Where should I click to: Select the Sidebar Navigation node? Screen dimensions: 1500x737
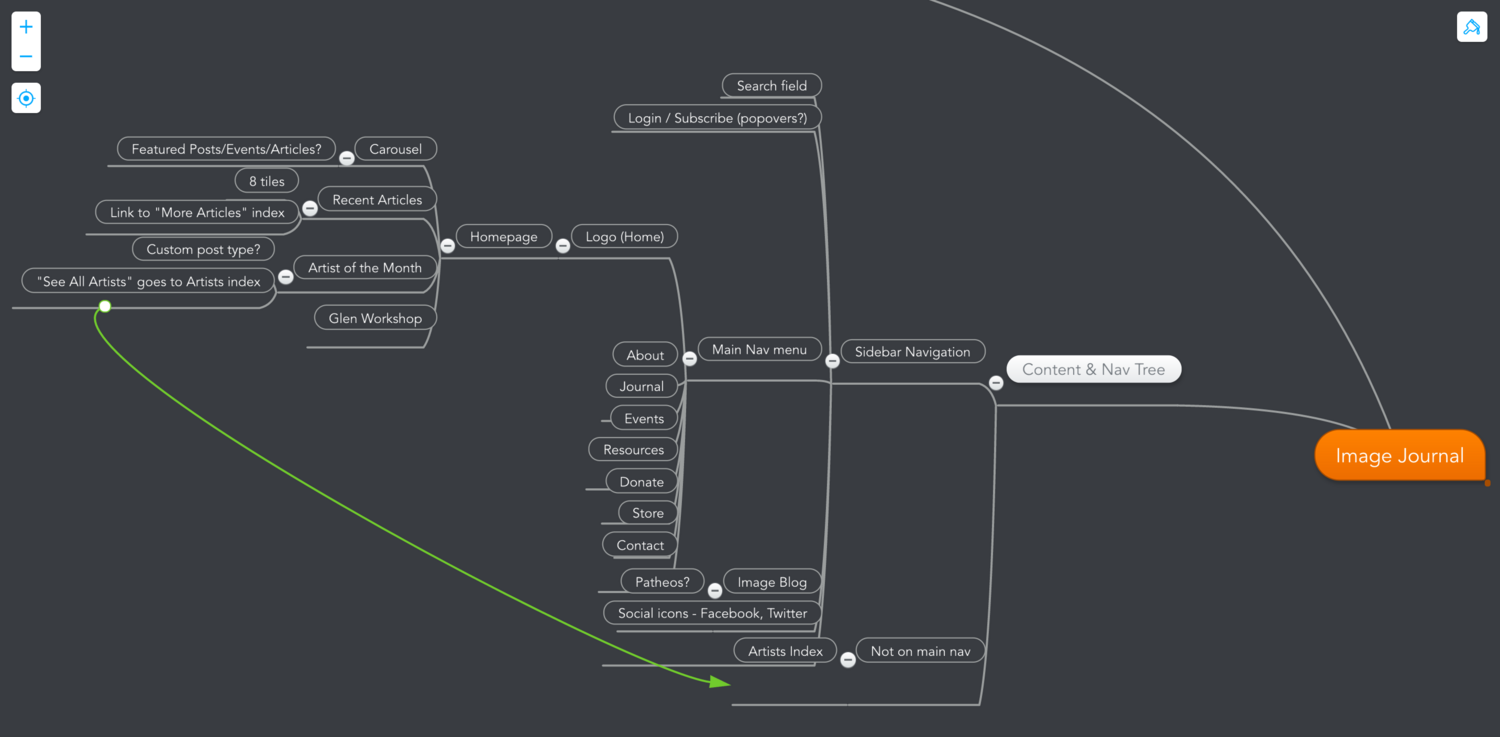(912, 351)
